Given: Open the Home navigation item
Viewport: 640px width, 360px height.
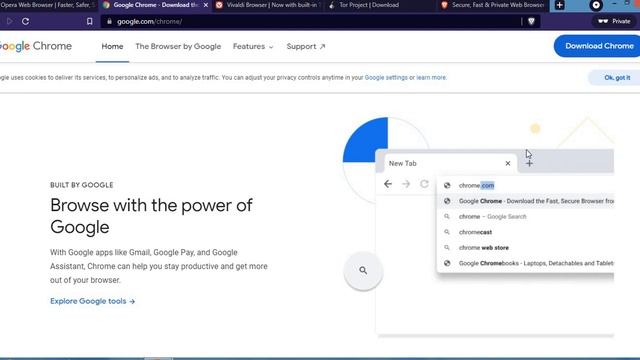Looking at the screenshot, I should pos(112,47).
